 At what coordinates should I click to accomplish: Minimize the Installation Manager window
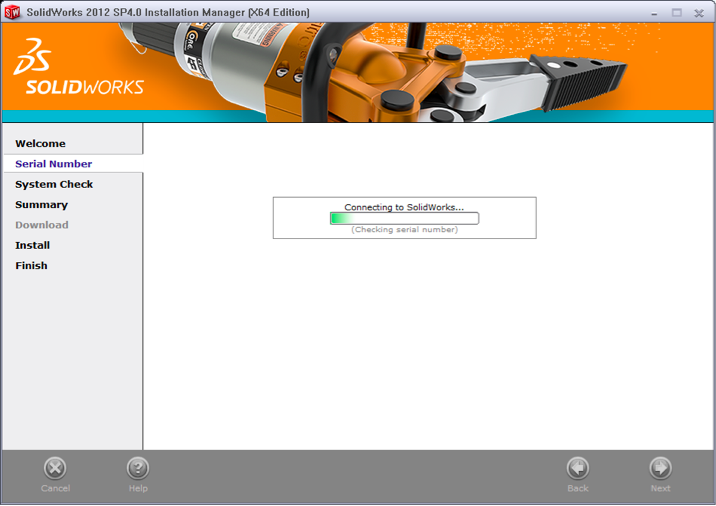click(x=654, y=13)
